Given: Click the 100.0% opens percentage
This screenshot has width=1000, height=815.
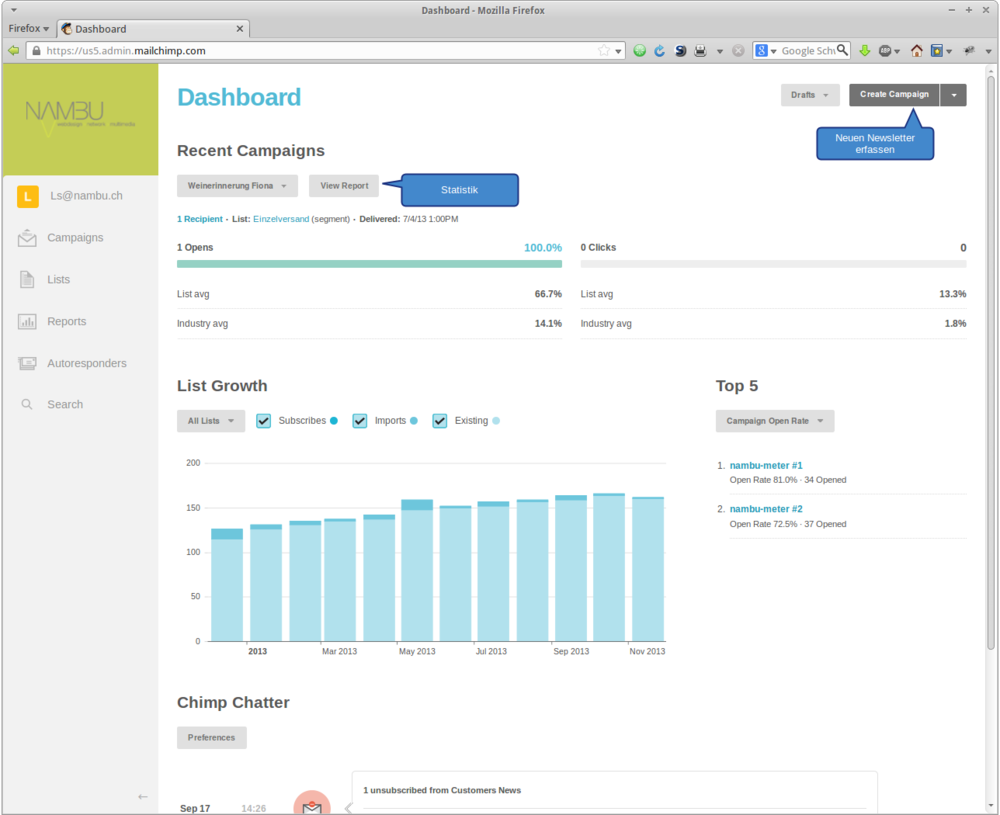Looking at the screenshot, I should 543,247.
